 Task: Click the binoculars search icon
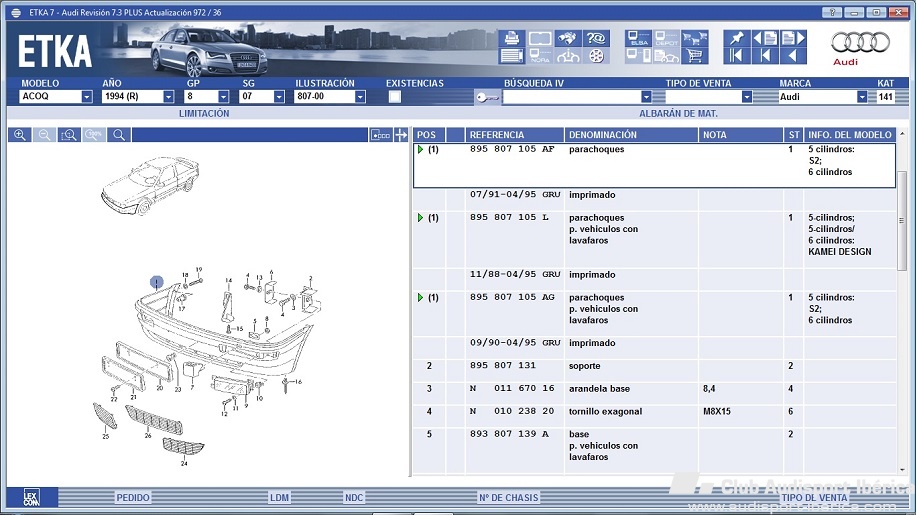pos(568,38)
